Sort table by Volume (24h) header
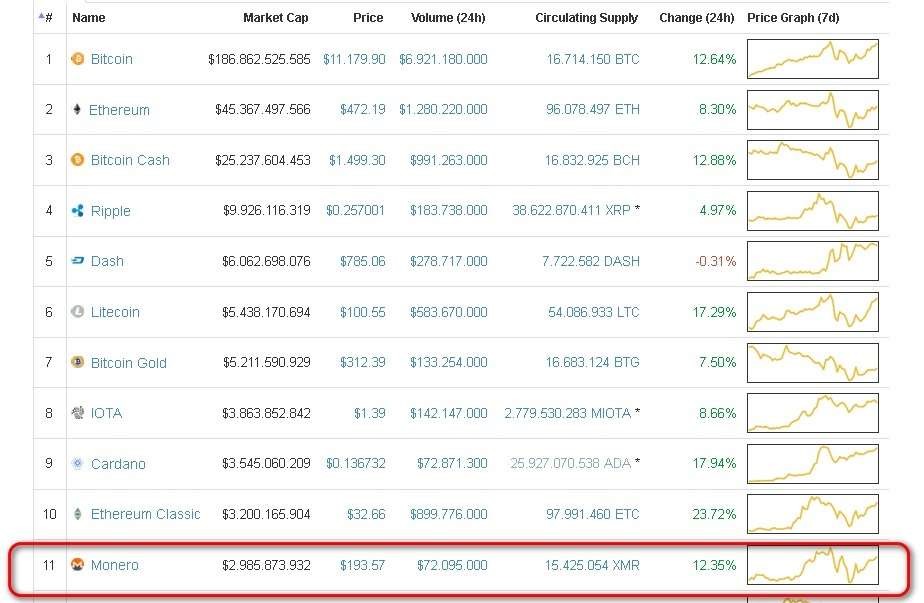The image size is (924, 603). pyautogui.click(x=449, y=18)
